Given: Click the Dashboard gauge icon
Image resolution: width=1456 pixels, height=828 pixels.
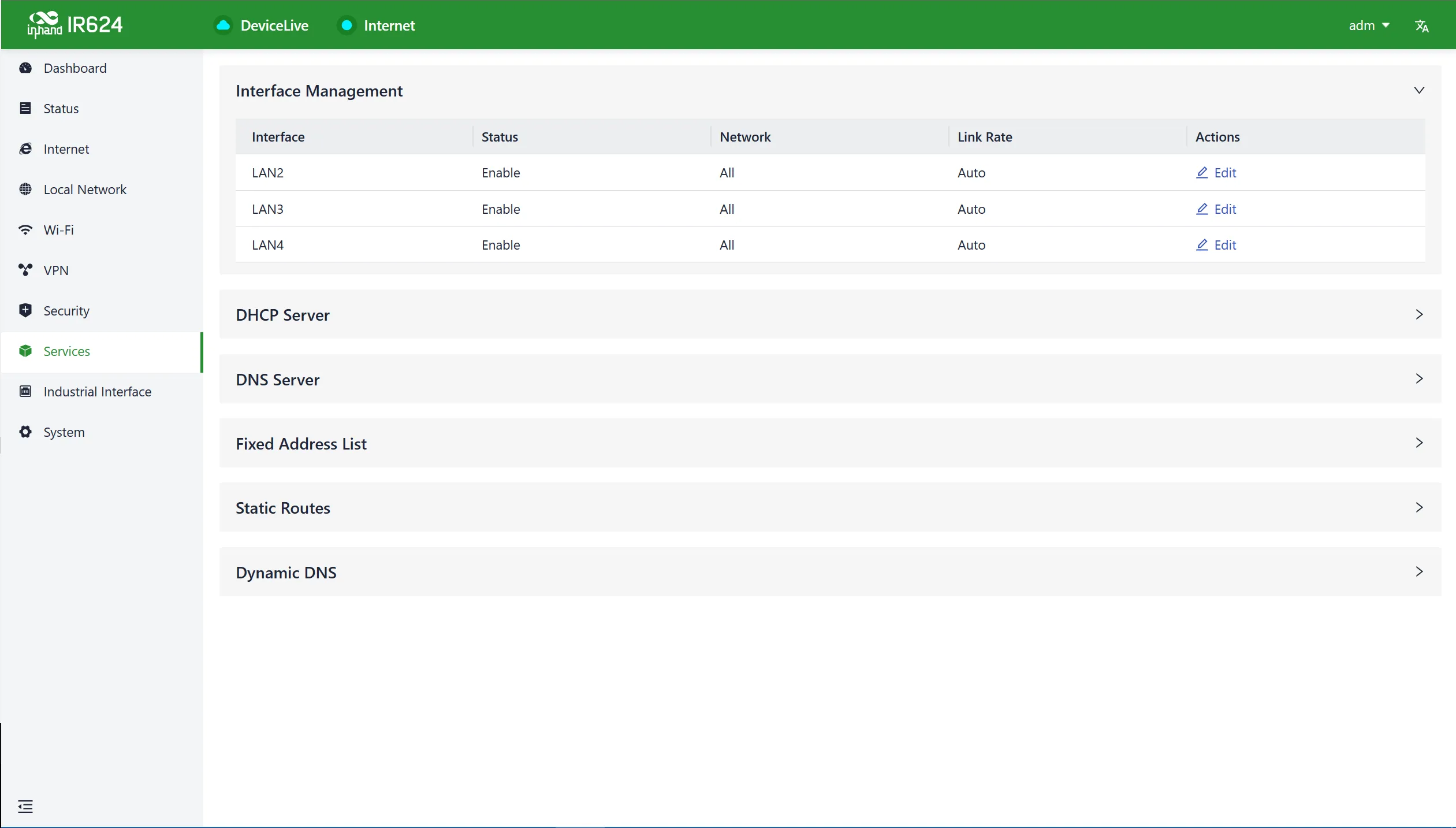Looking at the screenshot, I should (25, 68).
